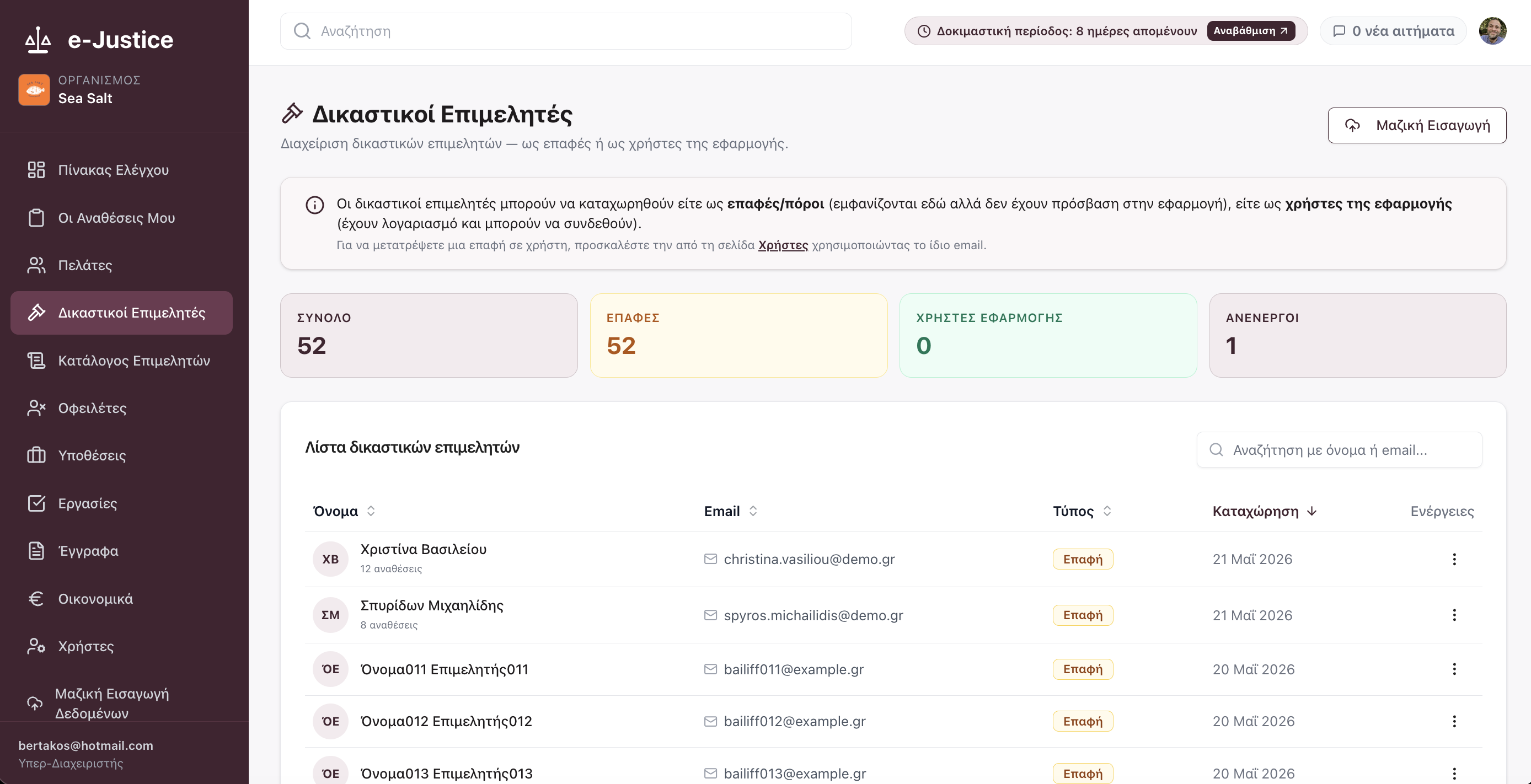Open actions menu for Όνομα011 Επιμελητής011

click(x=1454, y=669)
